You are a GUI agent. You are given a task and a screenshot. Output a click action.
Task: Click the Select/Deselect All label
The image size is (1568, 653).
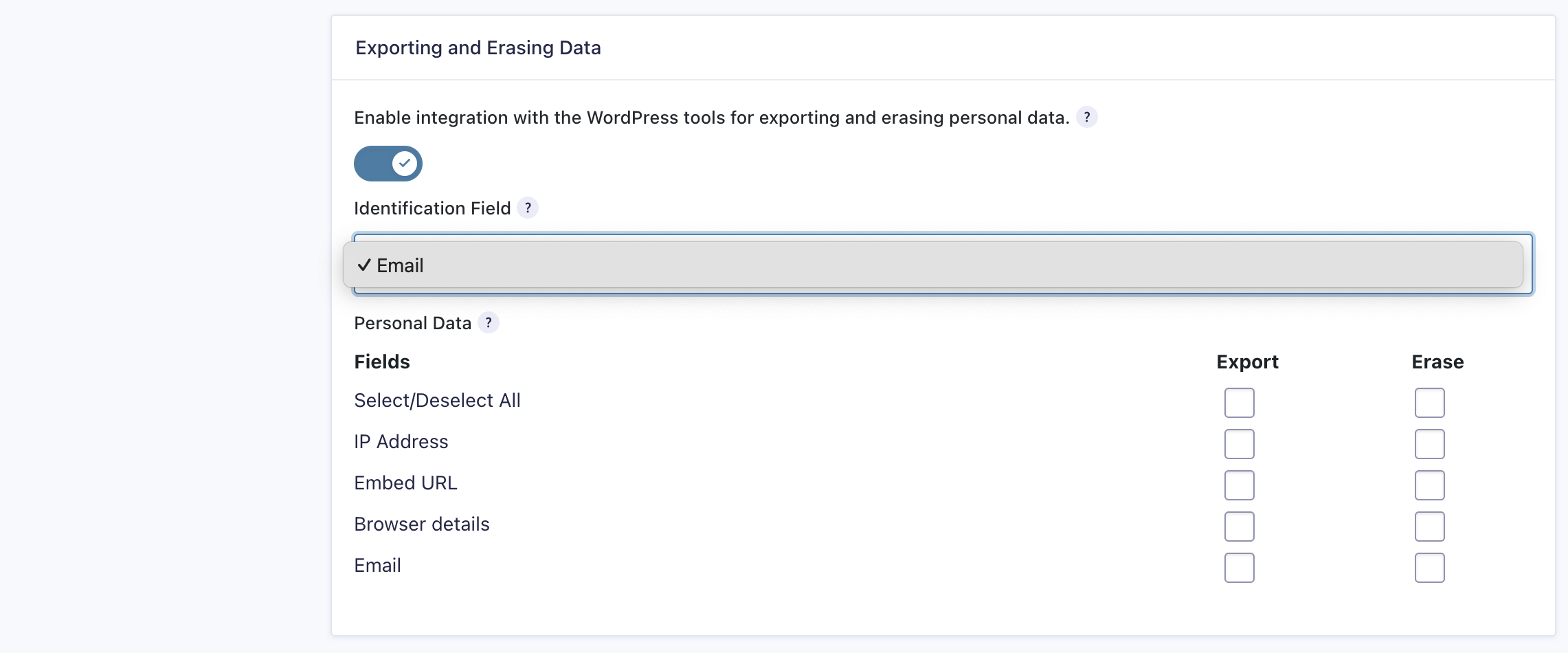click(x=437, y=401)
